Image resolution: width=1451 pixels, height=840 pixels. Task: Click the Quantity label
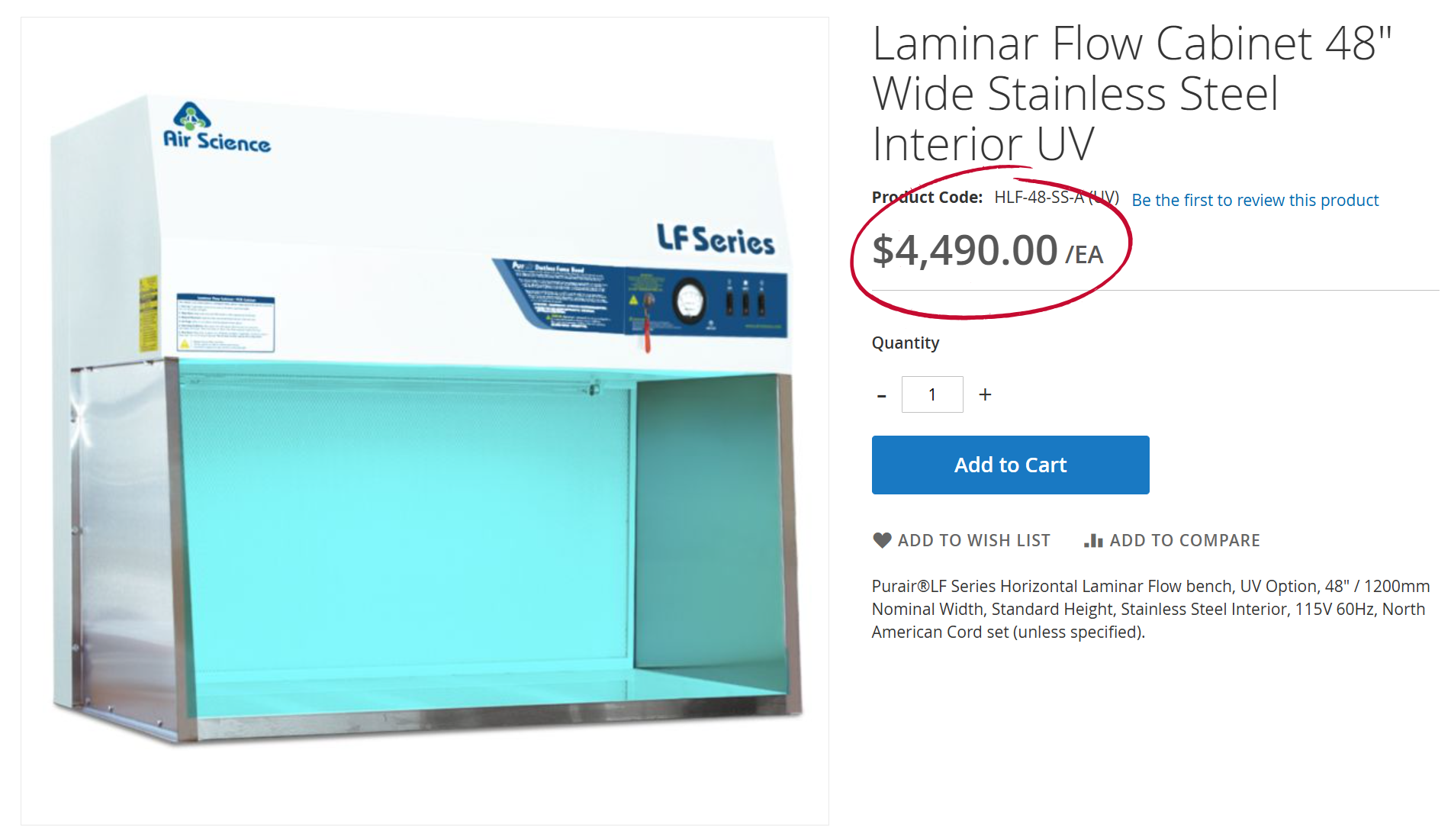click(x=906, y=343)
